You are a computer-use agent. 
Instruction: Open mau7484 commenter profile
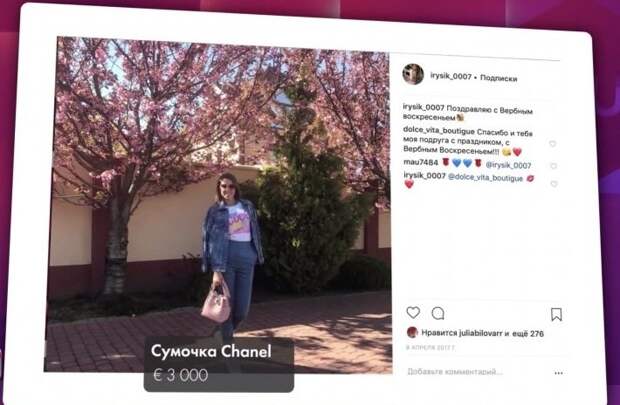point(421,162)
